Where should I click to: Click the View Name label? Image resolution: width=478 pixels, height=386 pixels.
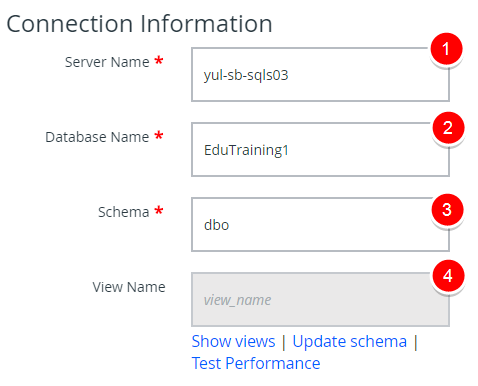tap(129, 287)
